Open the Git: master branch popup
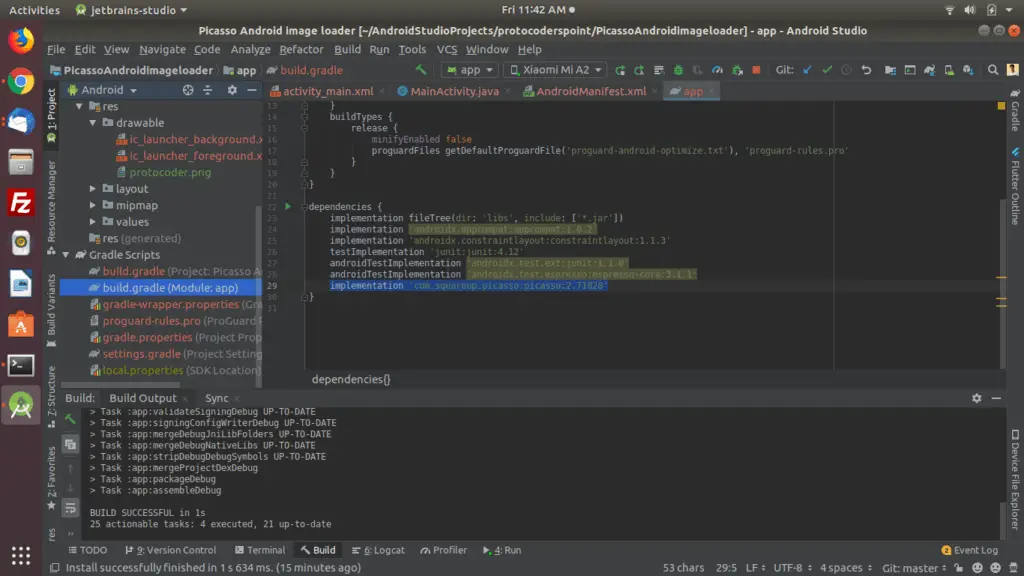Screen dimensions: 1024x576 click(x=914, y=568)
